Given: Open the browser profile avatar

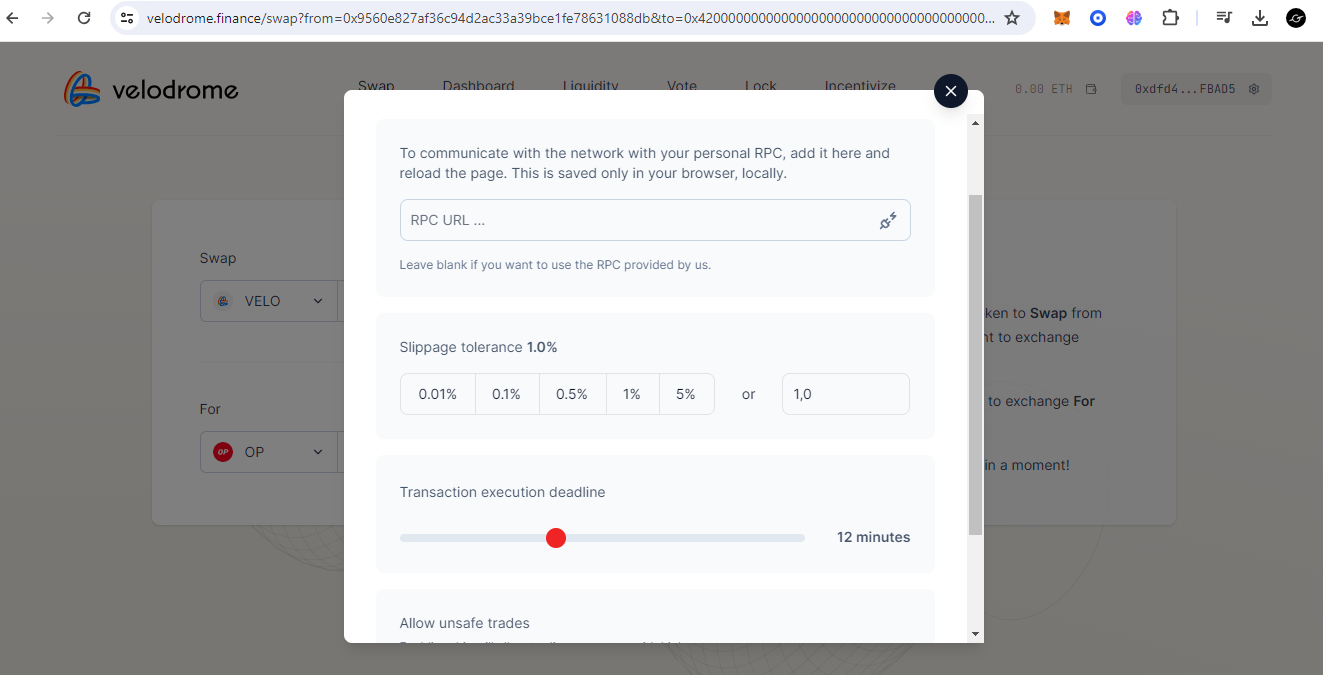Looking at the screenshot, I should [1296, 18].
